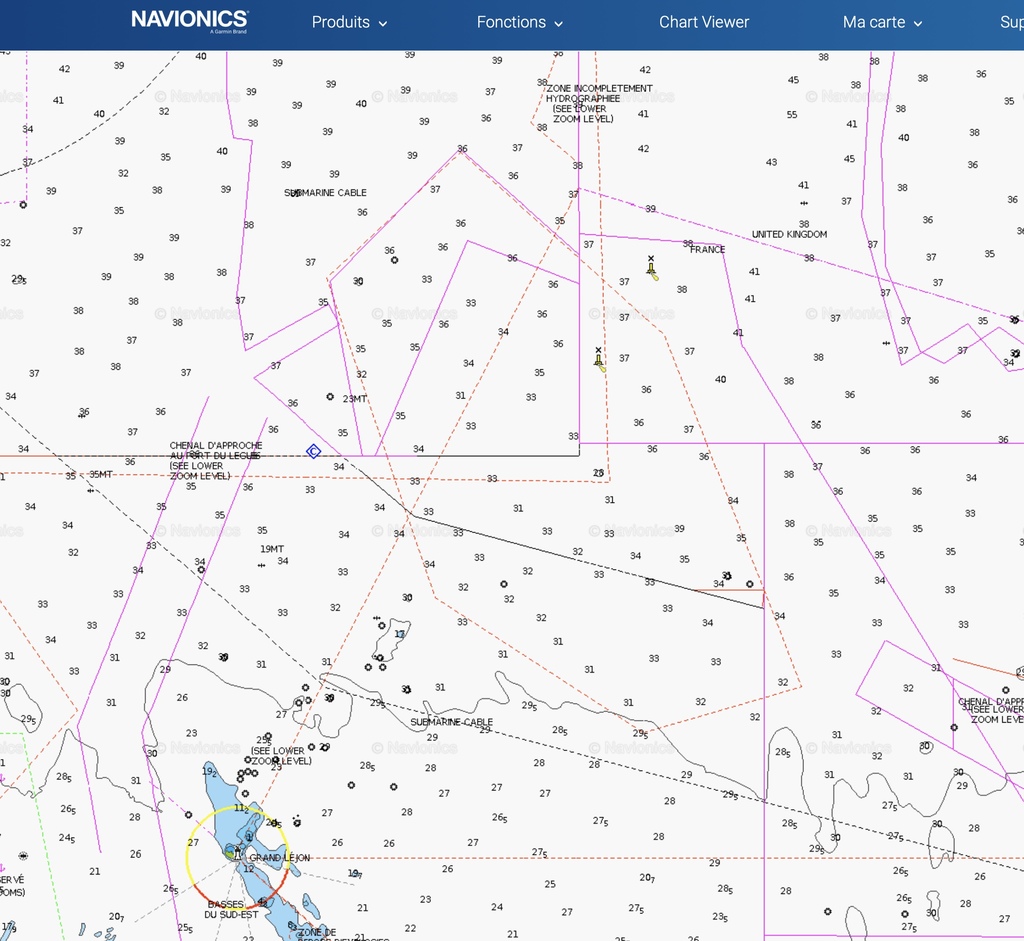Click the 35MT chart label
Screen dimensions: 1024x941
(101, 475)
